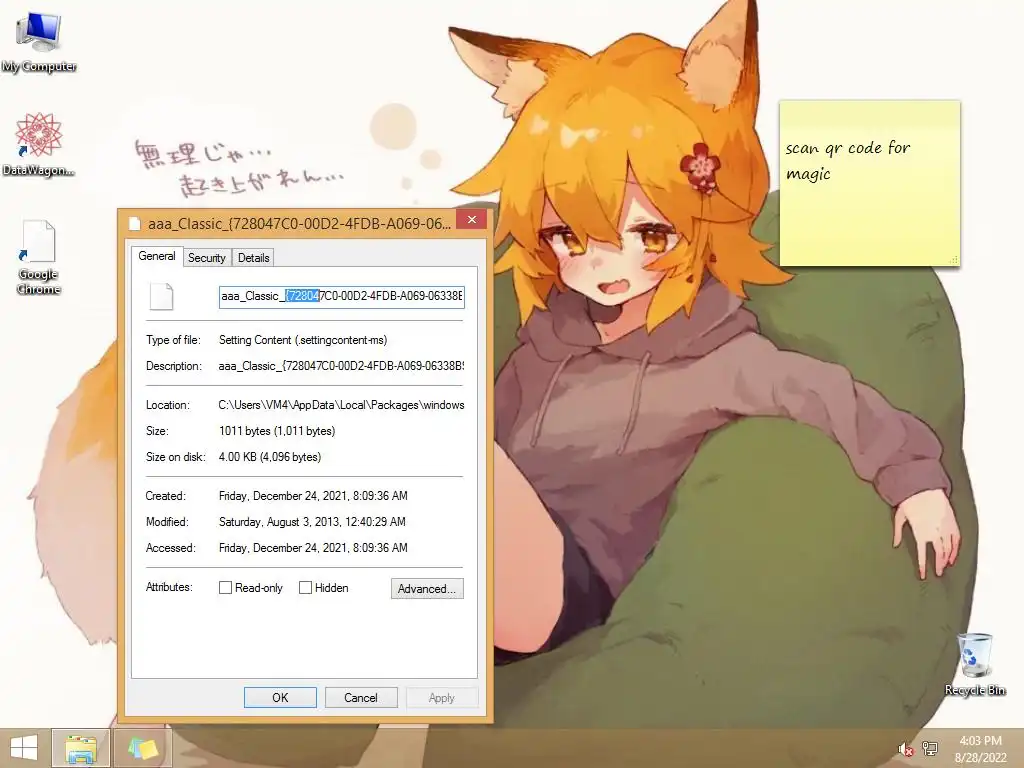The height and width of the screenshot is (768, 1024).
Task: Click the Windows Start button
Action: pyautogui.click(x=24, y=748)
